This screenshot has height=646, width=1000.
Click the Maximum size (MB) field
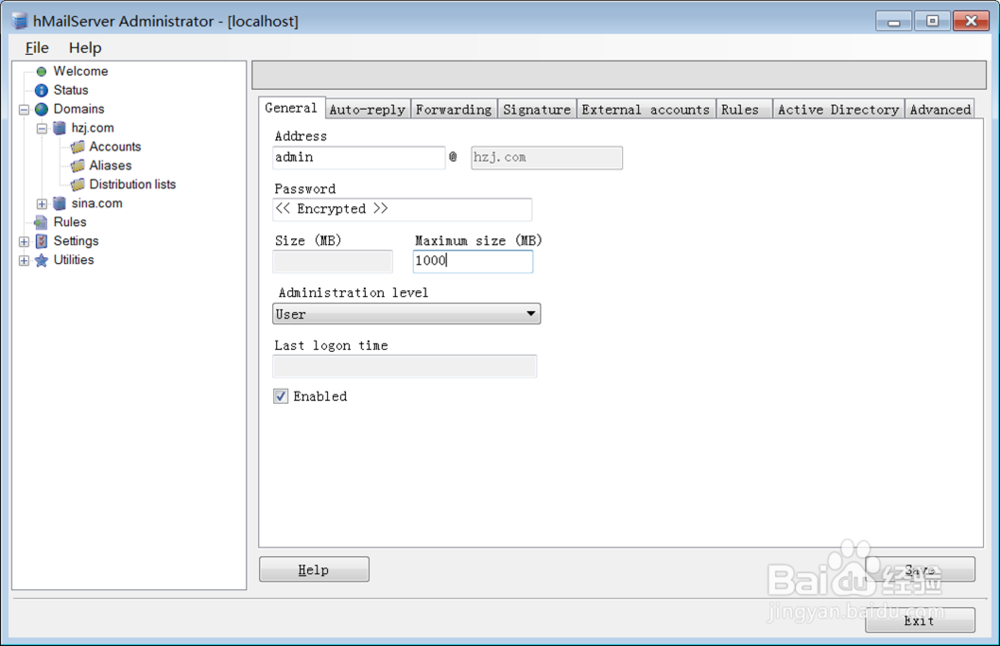tap(473, 261)
